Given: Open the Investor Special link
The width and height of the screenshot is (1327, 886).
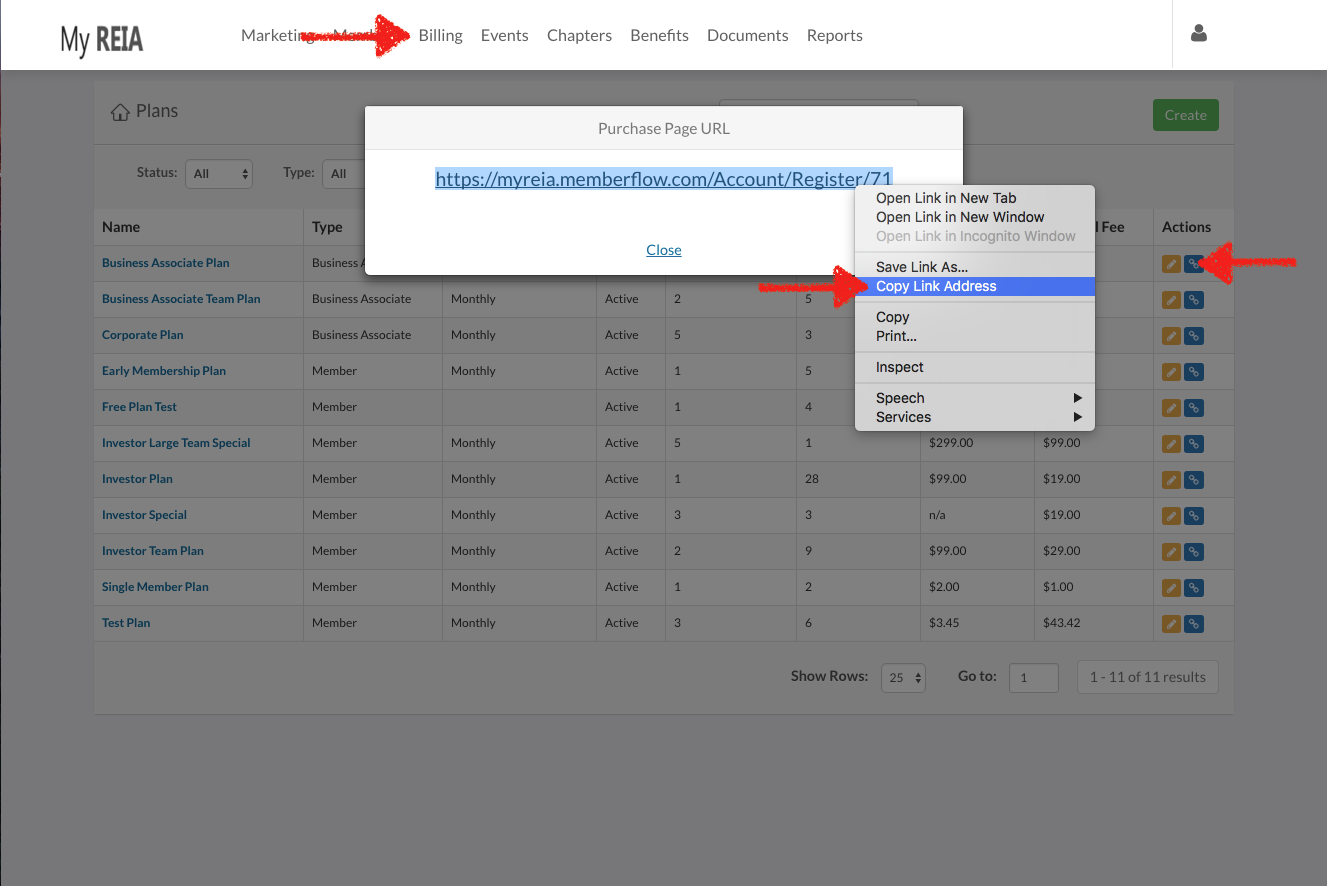Looking at the screenshot, I should [144, 515].
